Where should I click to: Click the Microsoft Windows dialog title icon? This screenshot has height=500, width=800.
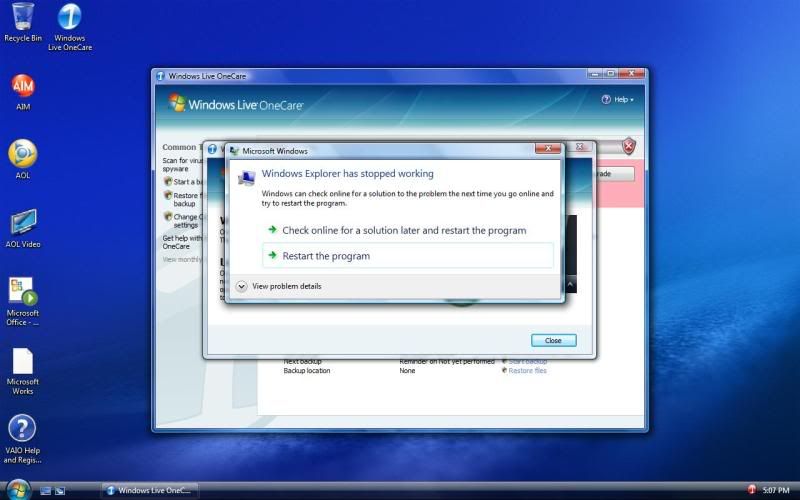(234, 151)
